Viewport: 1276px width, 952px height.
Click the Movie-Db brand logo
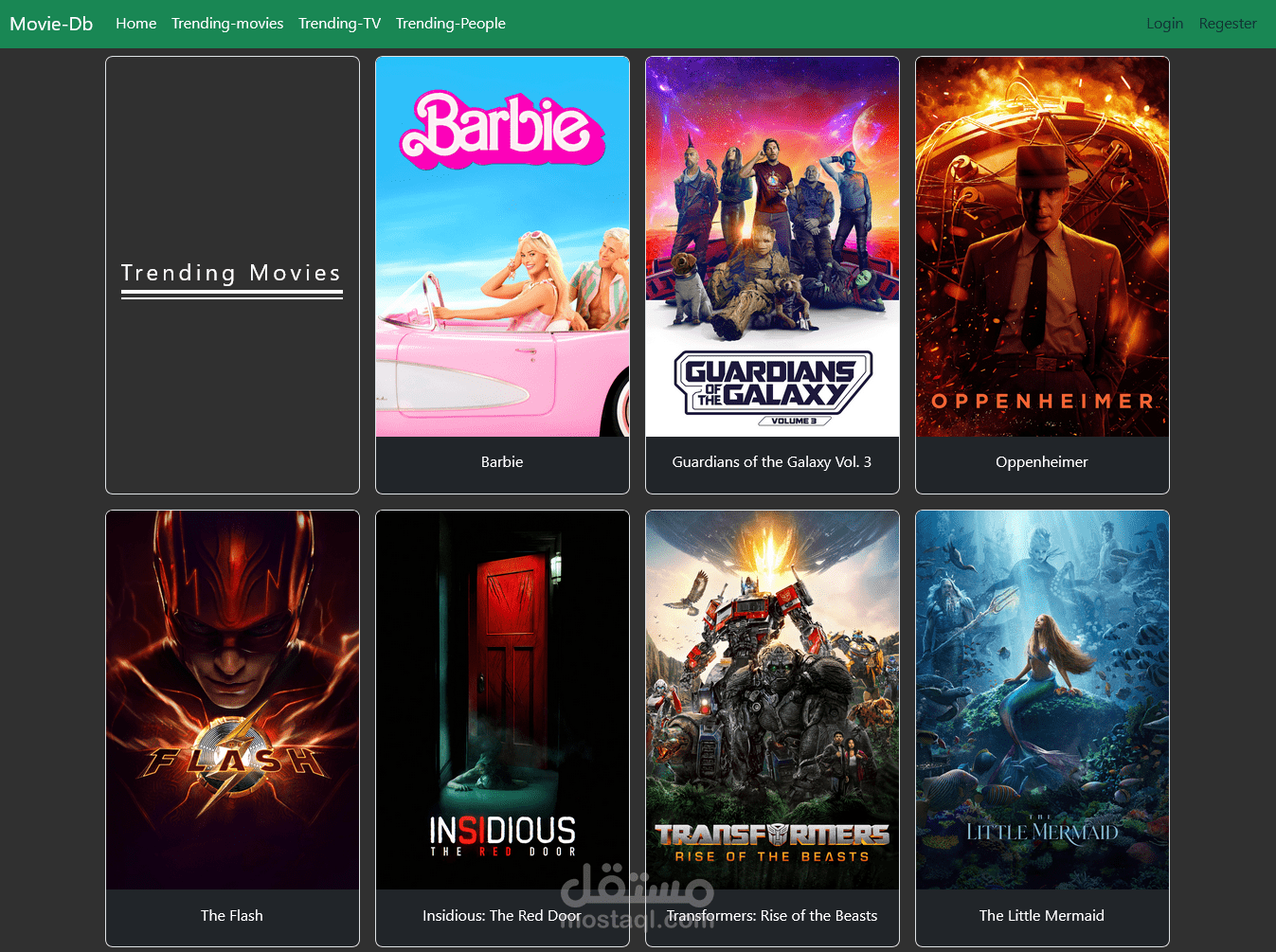(51, 24)
